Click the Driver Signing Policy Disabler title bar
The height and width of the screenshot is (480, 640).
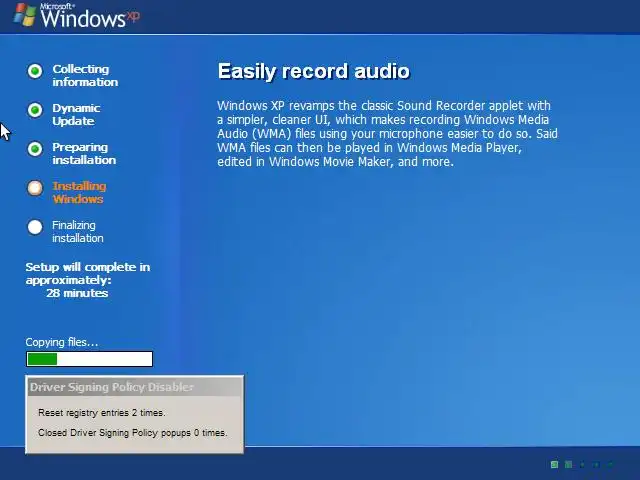coord(135,387)
